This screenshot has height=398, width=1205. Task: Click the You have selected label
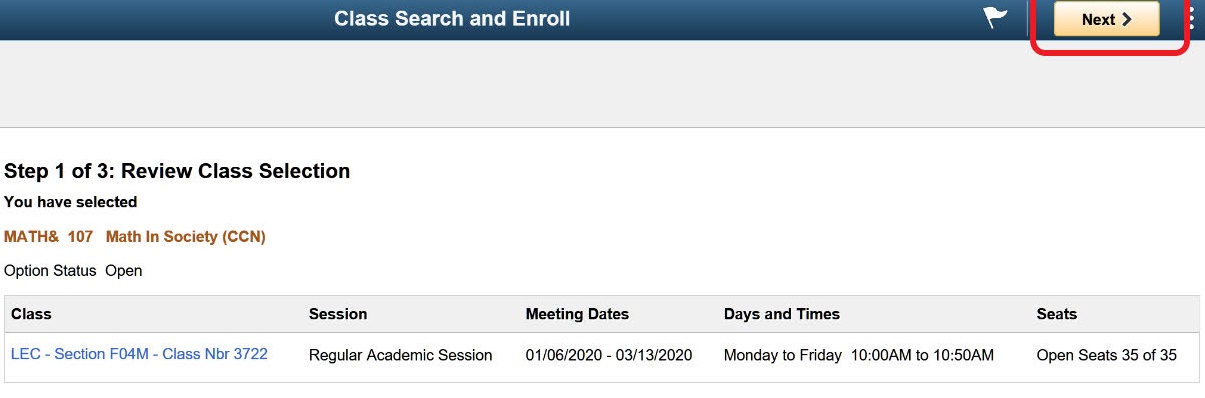click(71, 202)
